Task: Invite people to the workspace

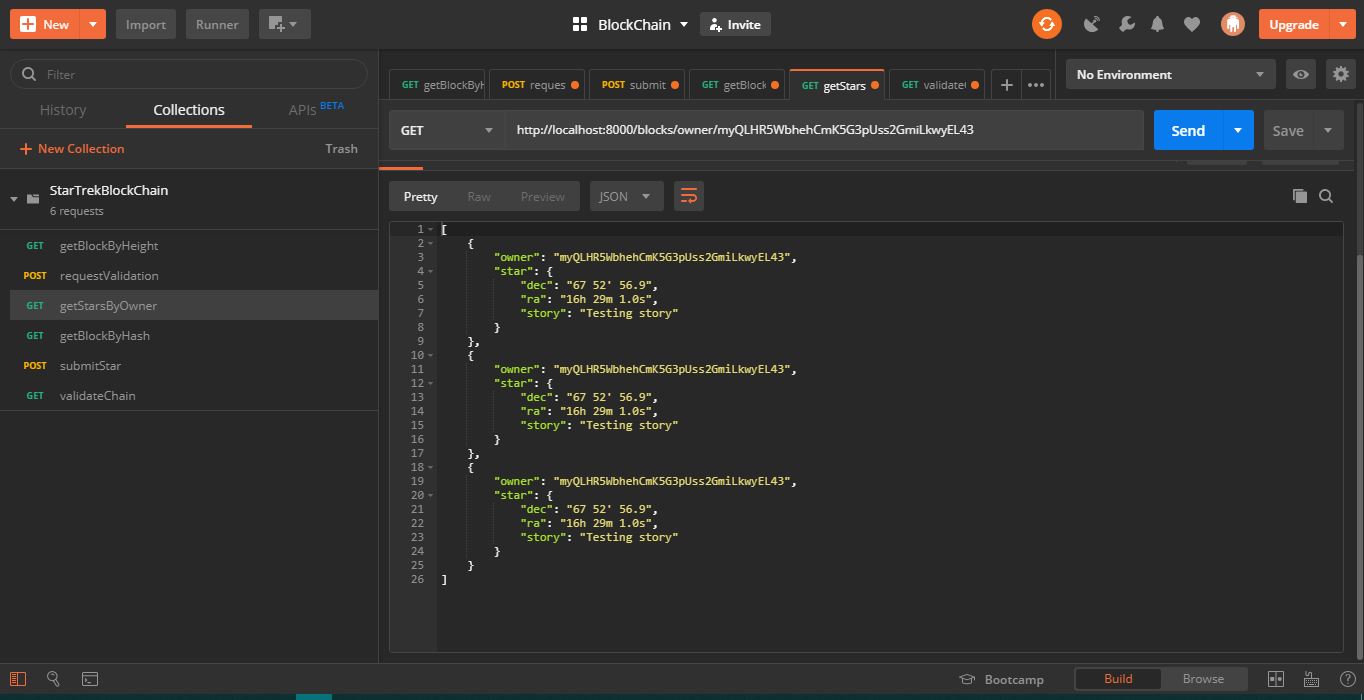Action: [735, 24]
